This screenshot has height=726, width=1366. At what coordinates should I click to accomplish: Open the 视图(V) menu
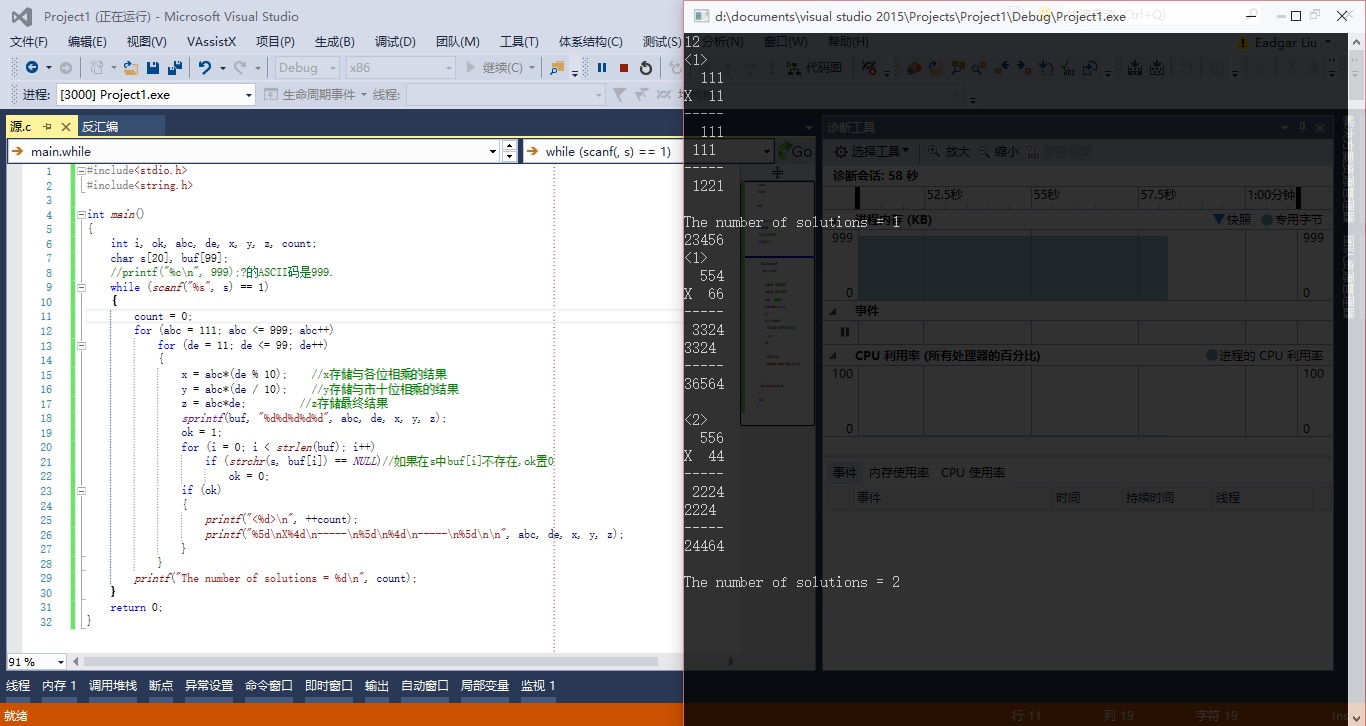pyautogui.click(x=146, y=41)
